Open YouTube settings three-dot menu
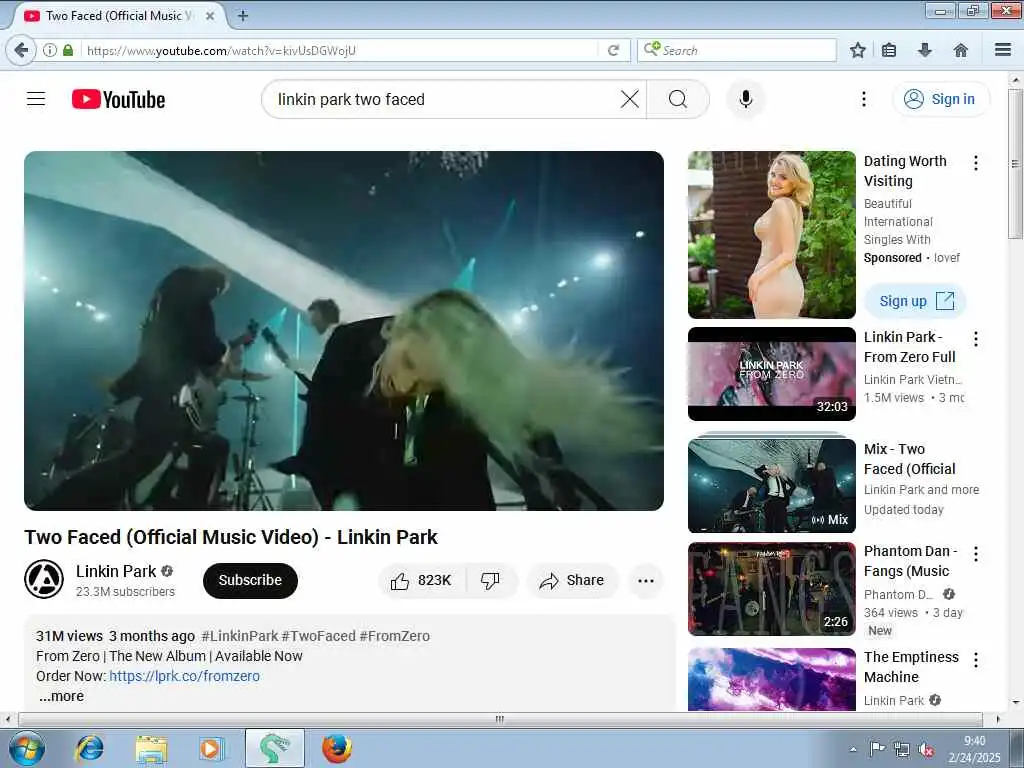The height and width of the screenshot is (768, 1024). [863, 99]
